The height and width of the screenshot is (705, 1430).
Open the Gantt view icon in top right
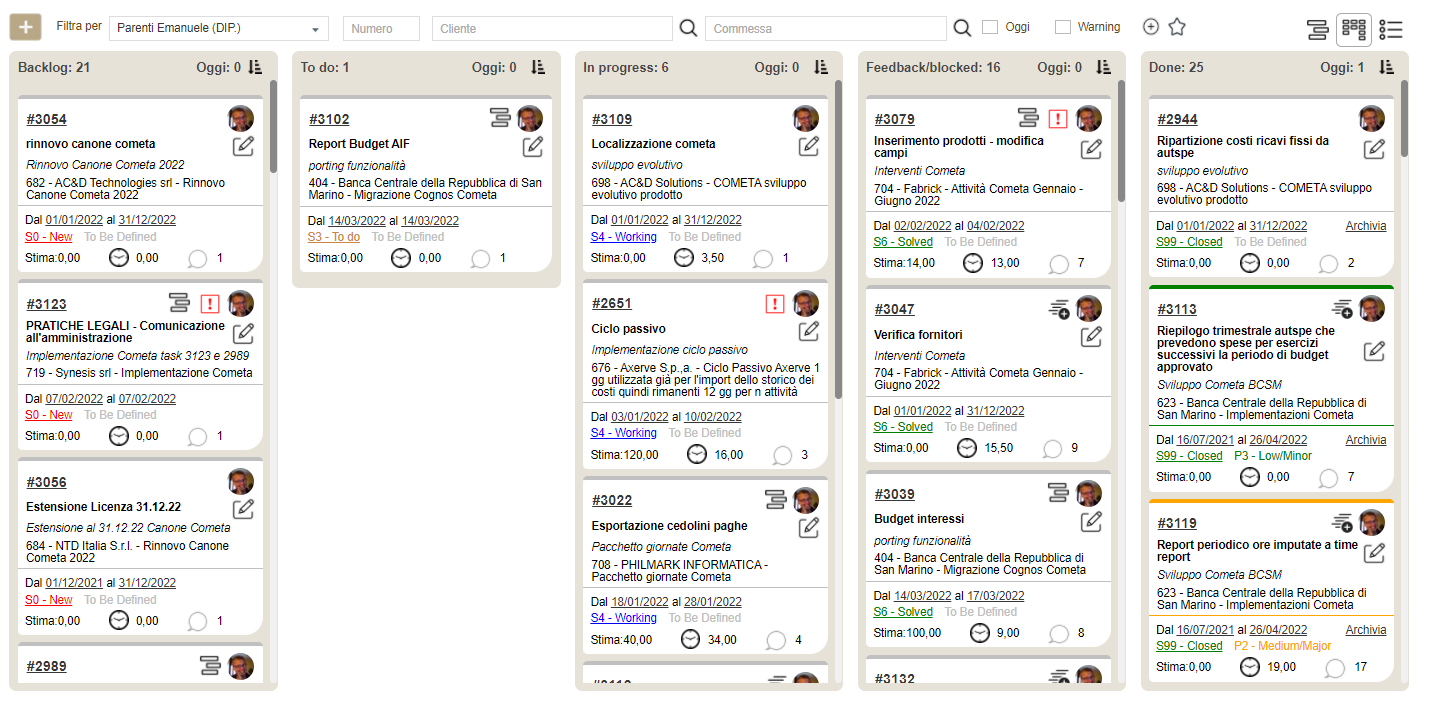[1317, 30]
